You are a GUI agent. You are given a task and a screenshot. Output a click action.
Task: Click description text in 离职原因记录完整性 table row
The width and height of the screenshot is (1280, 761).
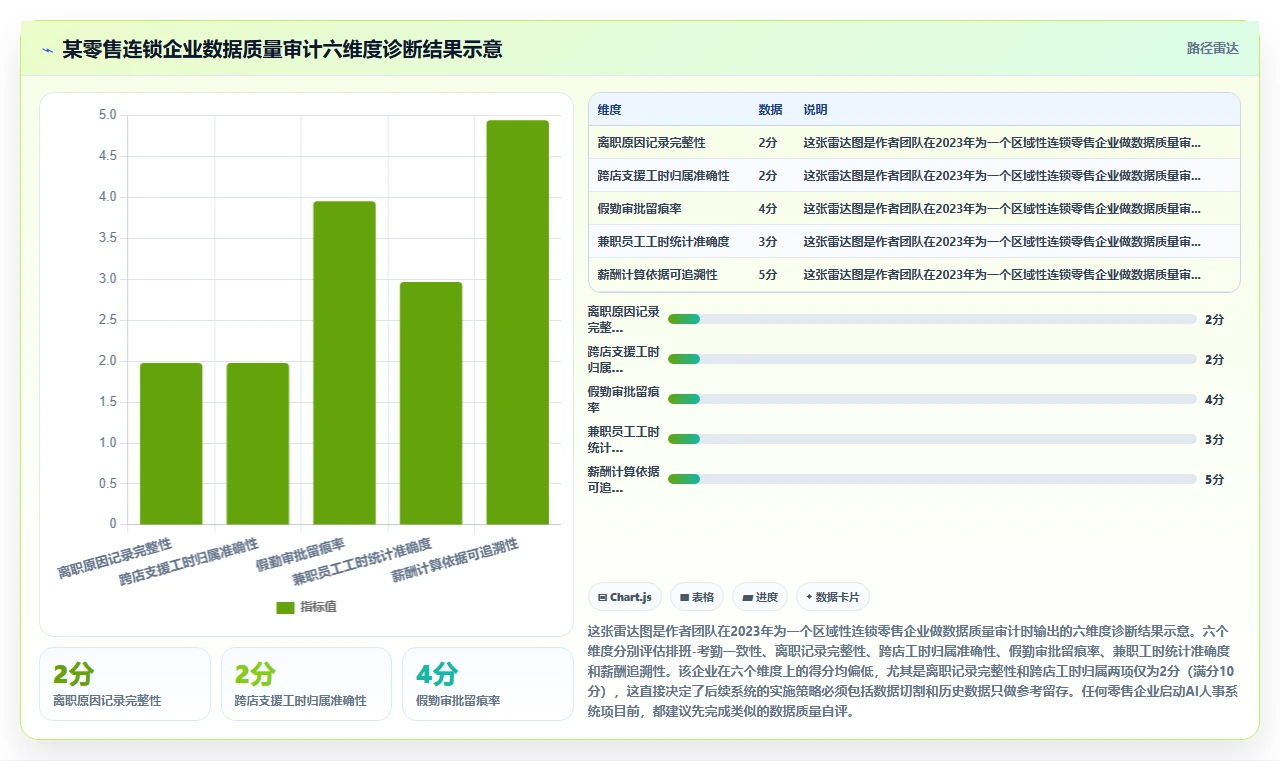coord(1002,143)
